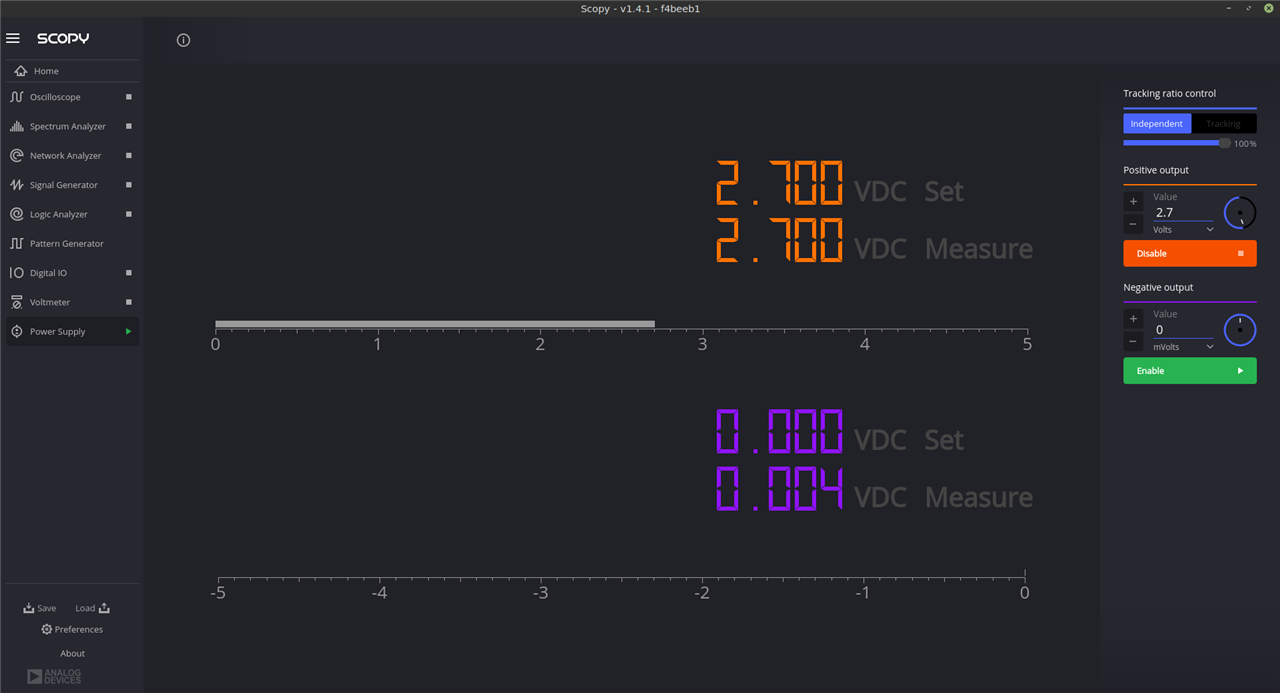Click the Digital IO icon

tap(16, 272)
